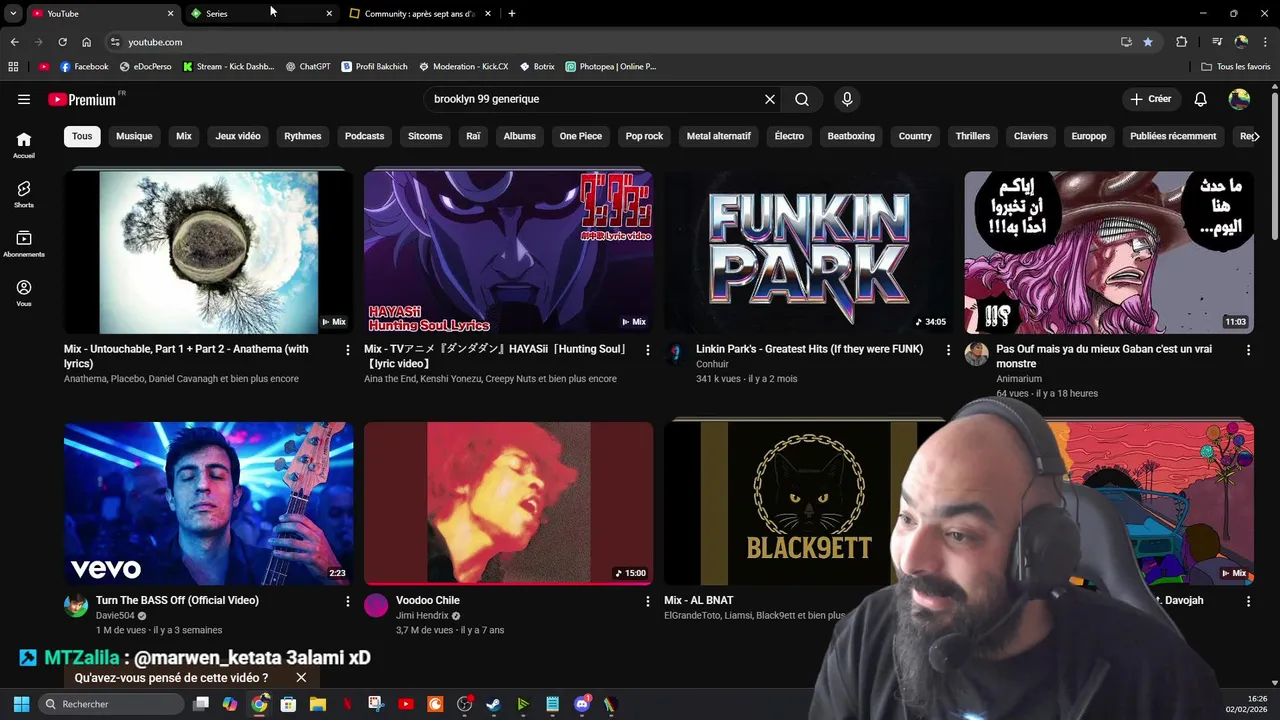Select the Musique filter chip

[x=134, y=136]
